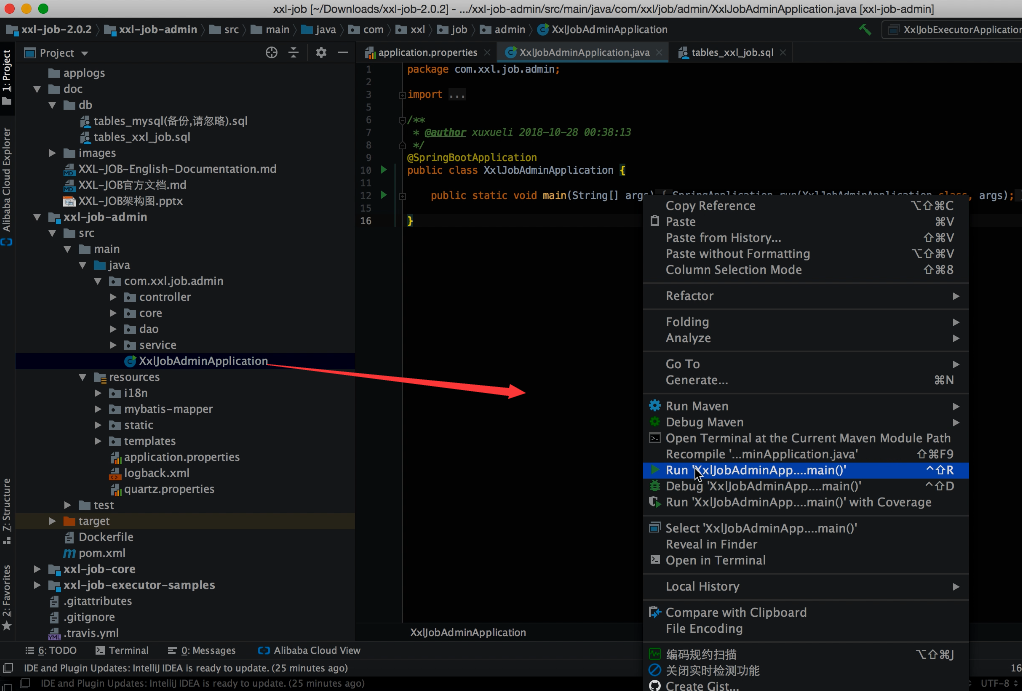1022x691 pixels.
Task: Click Open Terminal at the Current Maven Module Path
Action: (x=806, y=438)
